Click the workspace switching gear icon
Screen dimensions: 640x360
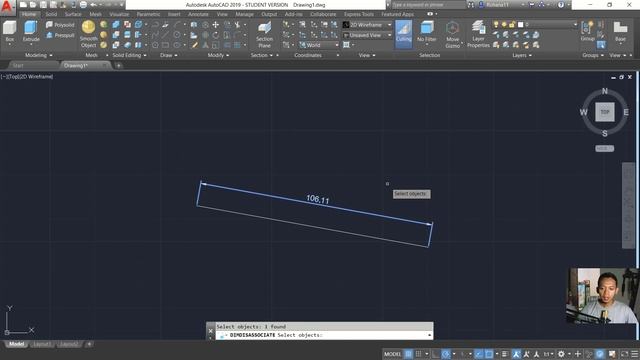click(x=561, y=354)
